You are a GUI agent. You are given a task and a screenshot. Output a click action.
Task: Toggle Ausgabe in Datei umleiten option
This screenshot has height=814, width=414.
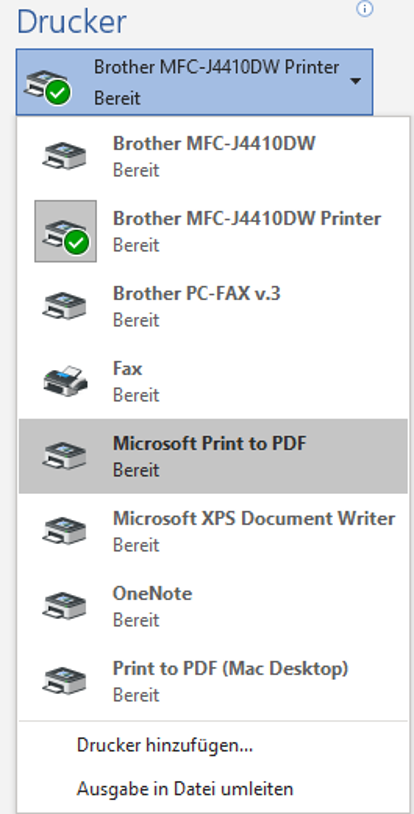tap(185, 789)
